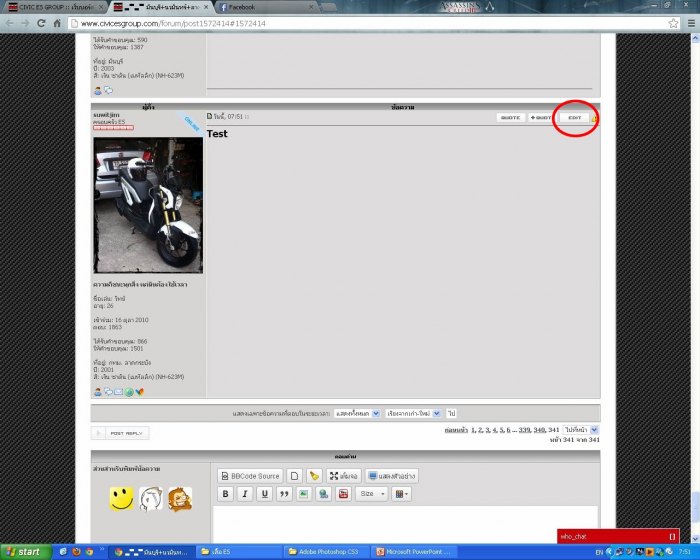
Task: Click the MSN butterfly icon under sunwitjim's post
Action: (140, 392)
